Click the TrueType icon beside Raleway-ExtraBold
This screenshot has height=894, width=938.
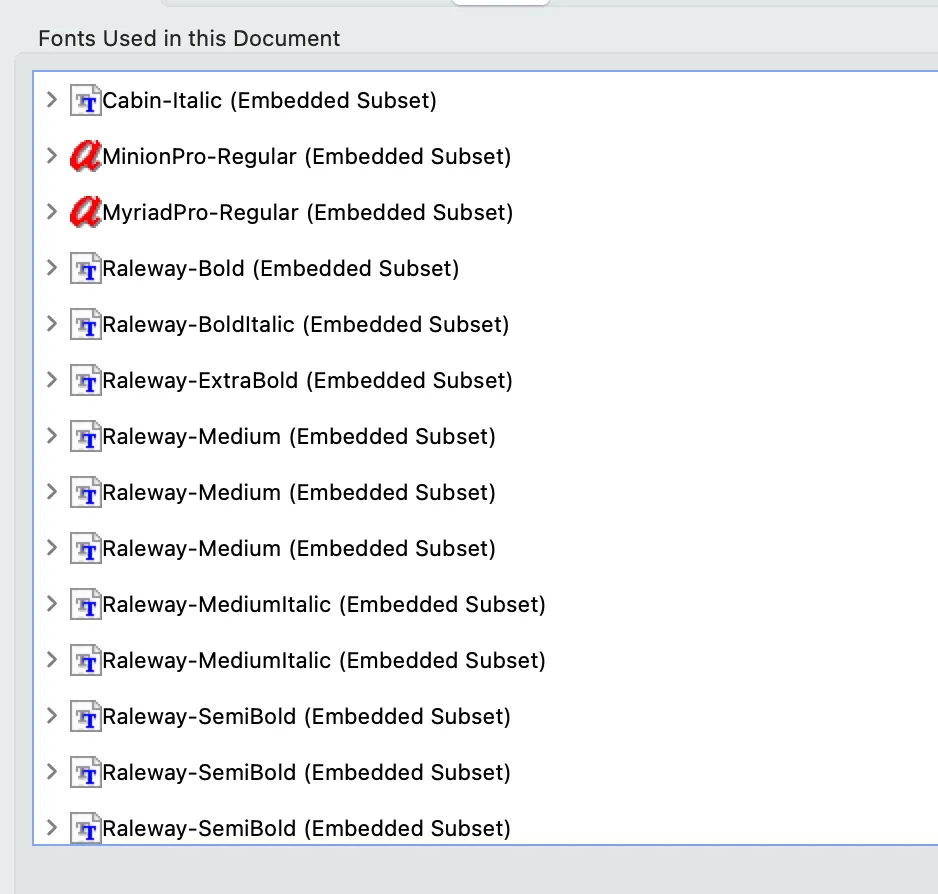(86, 380)
